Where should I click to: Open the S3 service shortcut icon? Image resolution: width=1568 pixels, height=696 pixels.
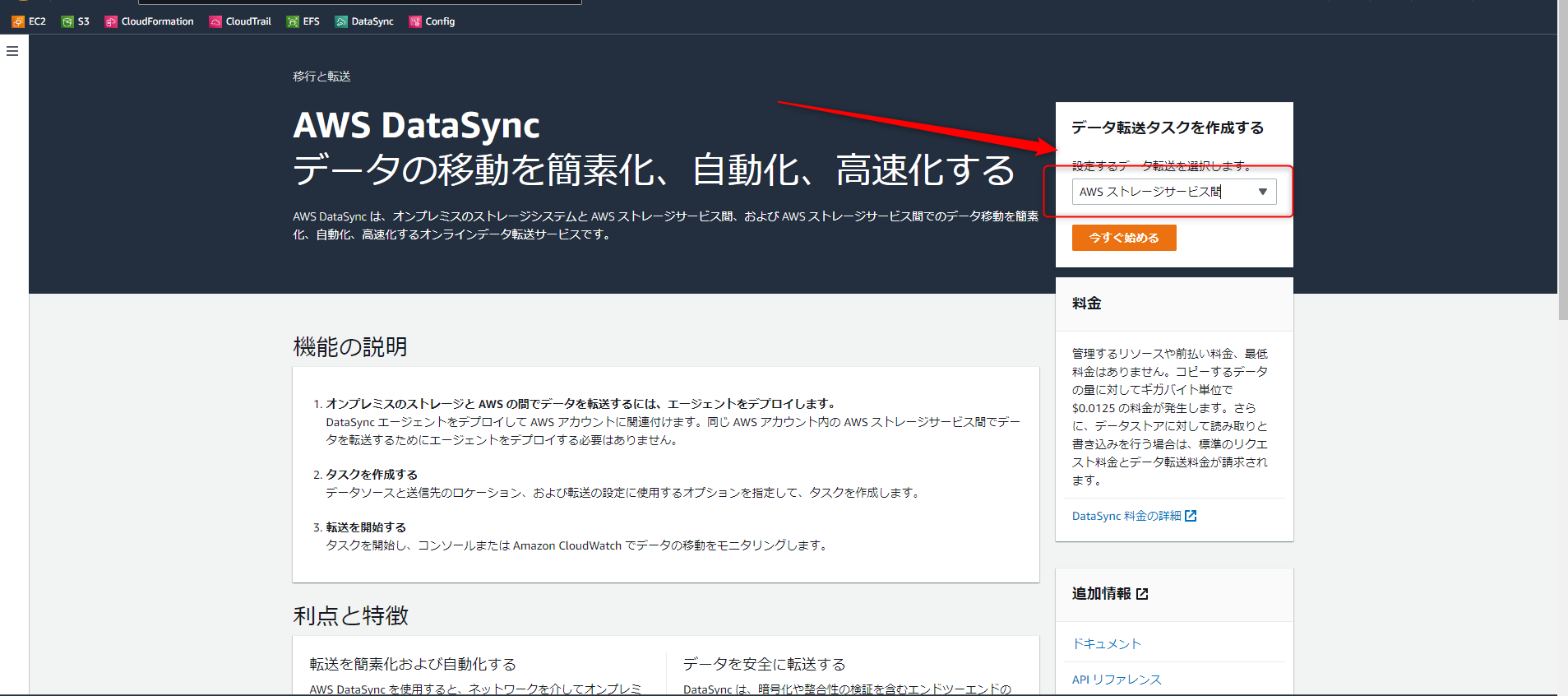tap(67, 21)
